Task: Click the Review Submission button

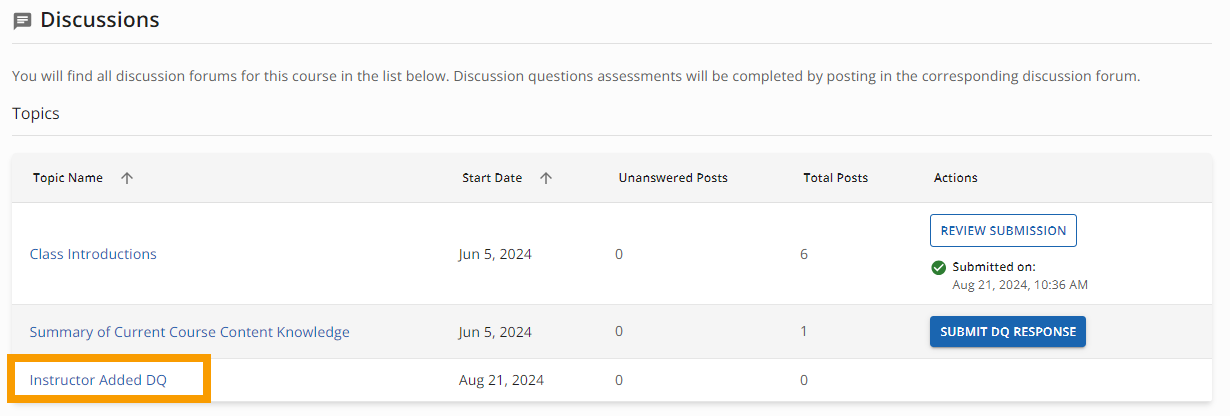Action: (x=1003, y=230)
